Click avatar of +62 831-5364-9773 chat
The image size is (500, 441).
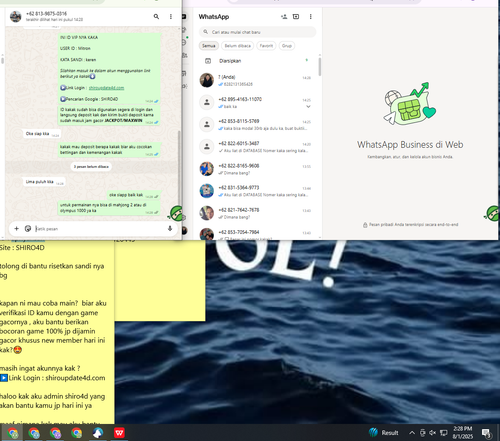coord(207,191)
